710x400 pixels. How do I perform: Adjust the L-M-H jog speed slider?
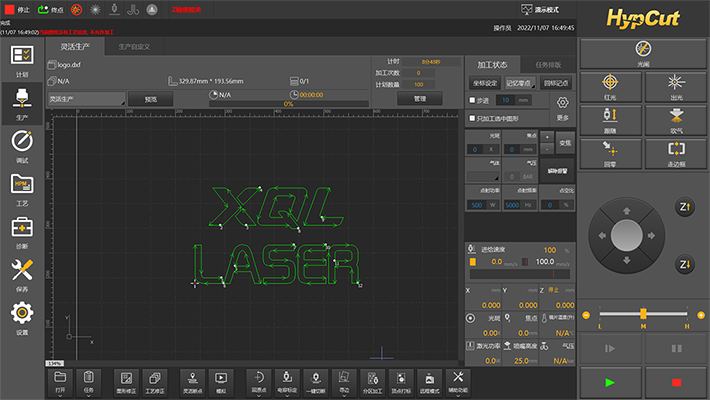pos(643,315)
